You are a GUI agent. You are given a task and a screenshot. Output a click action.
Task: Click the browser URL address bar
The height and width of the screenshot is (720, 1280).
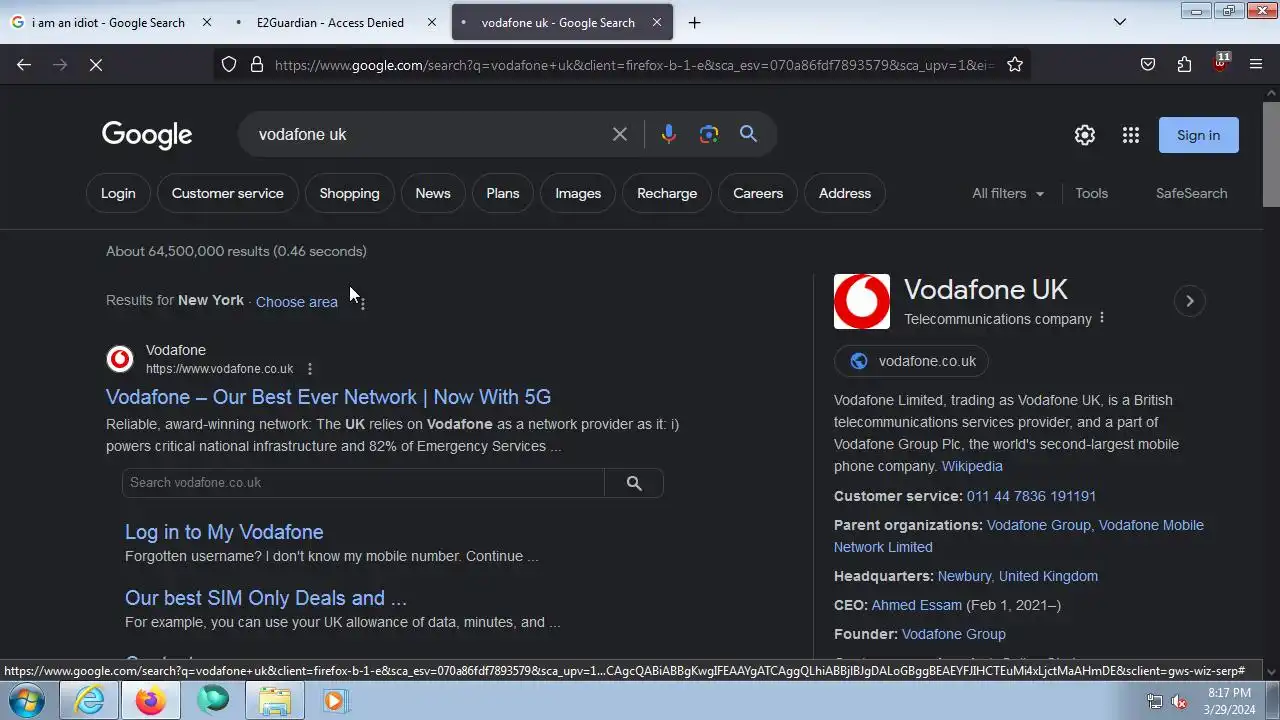point(635,64)
